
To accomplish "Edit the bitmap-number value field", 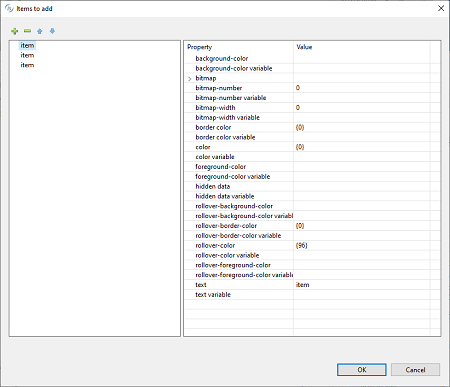I will 362,88.
